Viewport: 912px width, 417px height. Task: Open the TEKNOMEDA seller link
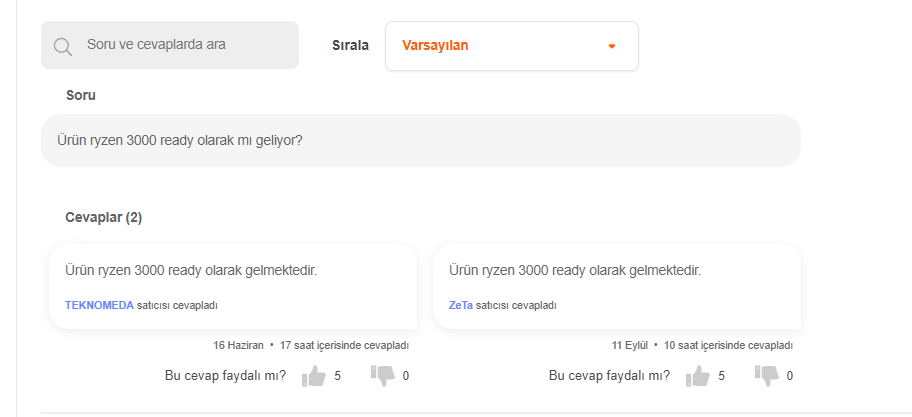(99, 305)
